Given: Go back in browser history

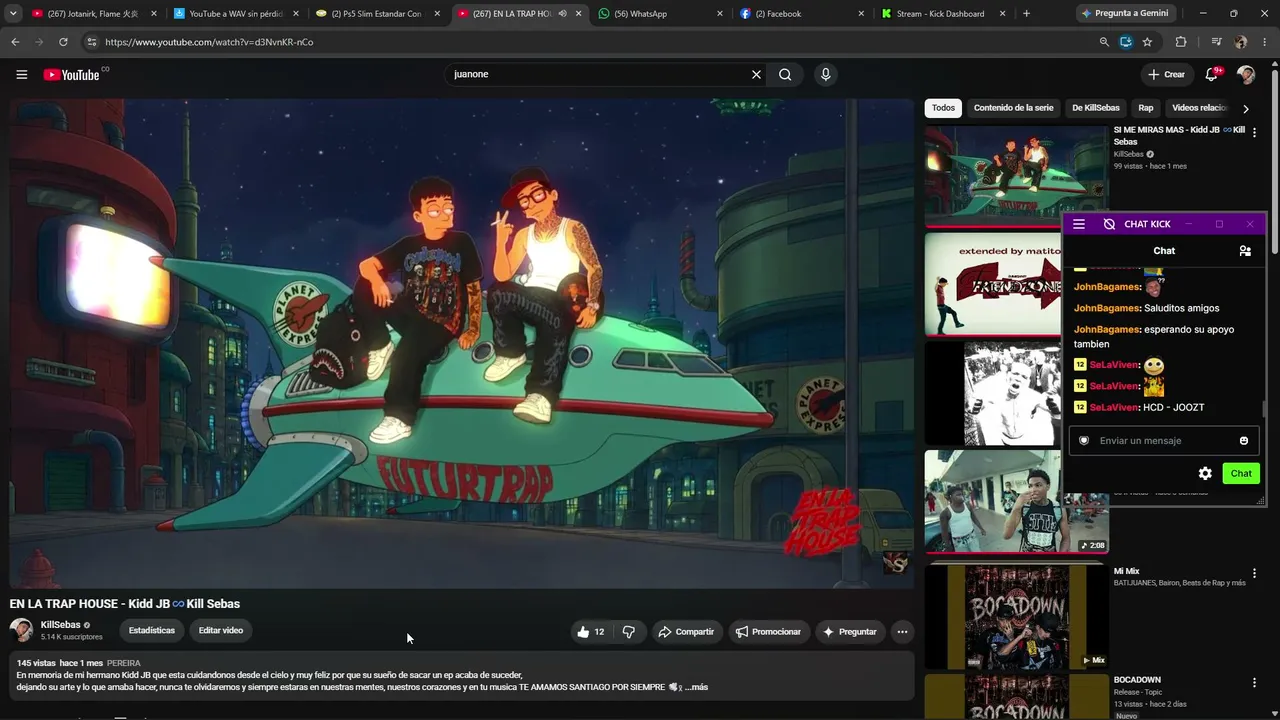Looking at the screenshot, I should (x=15, y=42).
